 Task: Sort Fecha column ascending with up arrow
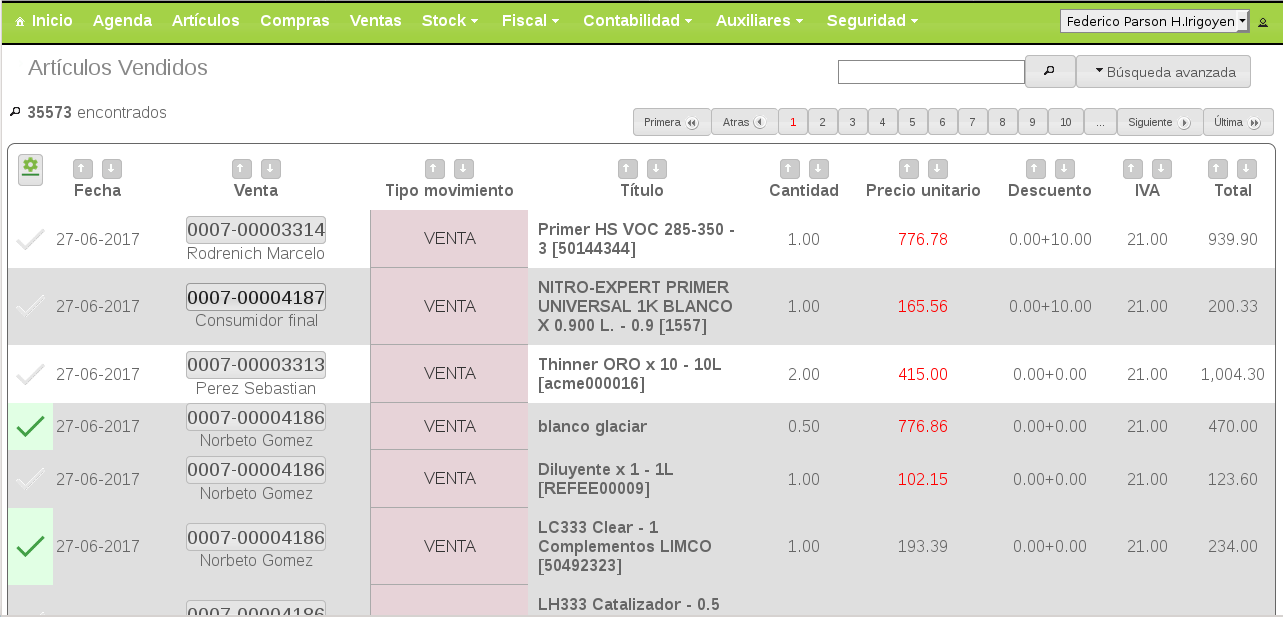[x=83, y=169]
